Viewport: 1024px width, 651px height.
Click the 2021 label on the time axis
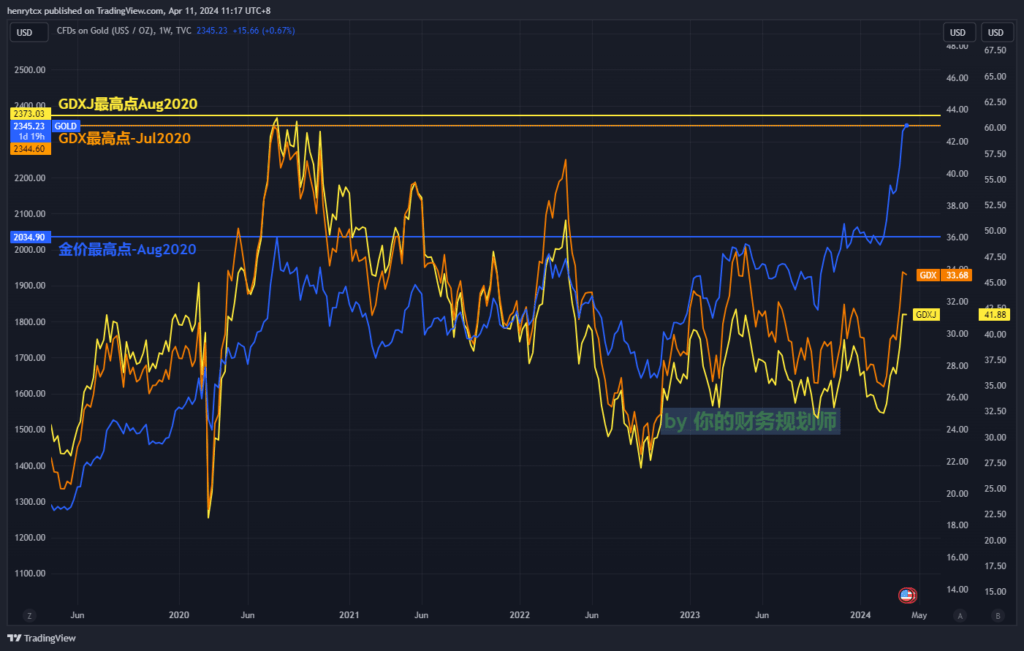coord(349,615)
